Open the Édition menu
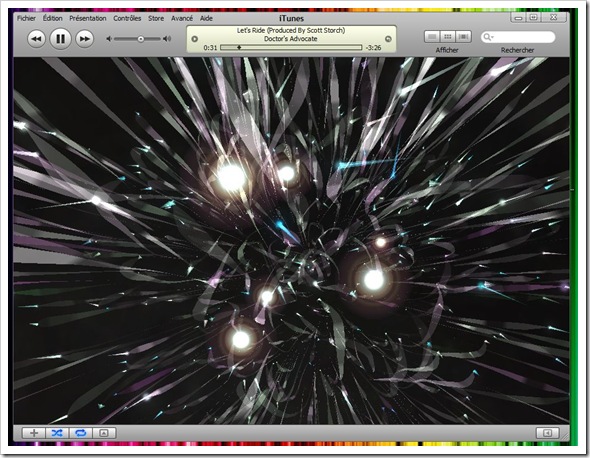 coord(52,18)
